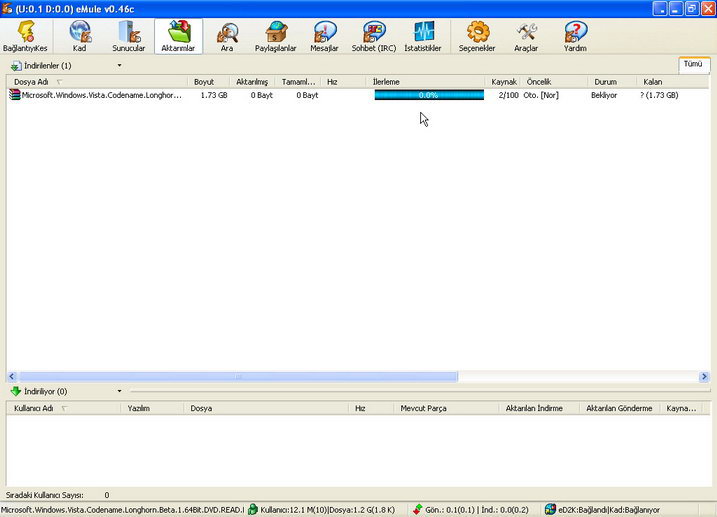Click the 1.73 GB size cell

(214, 95)
